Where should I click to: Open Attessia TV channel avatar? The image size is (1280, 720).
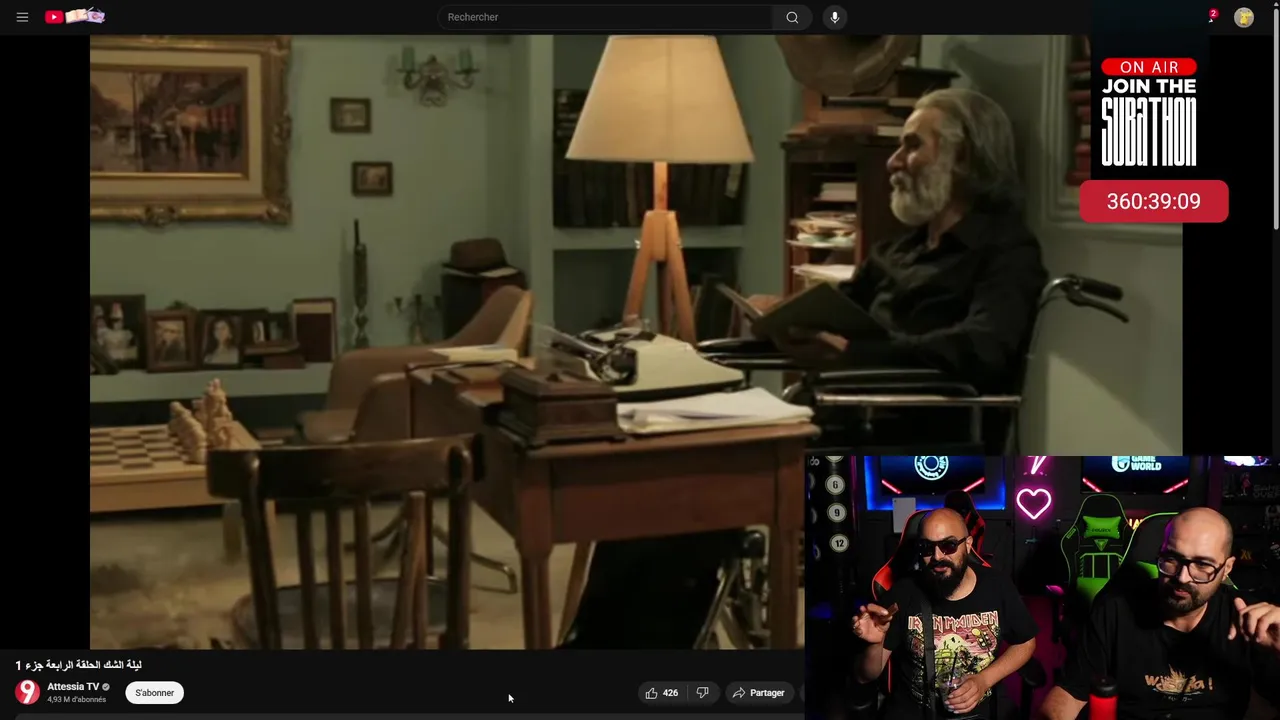[28, 692]
